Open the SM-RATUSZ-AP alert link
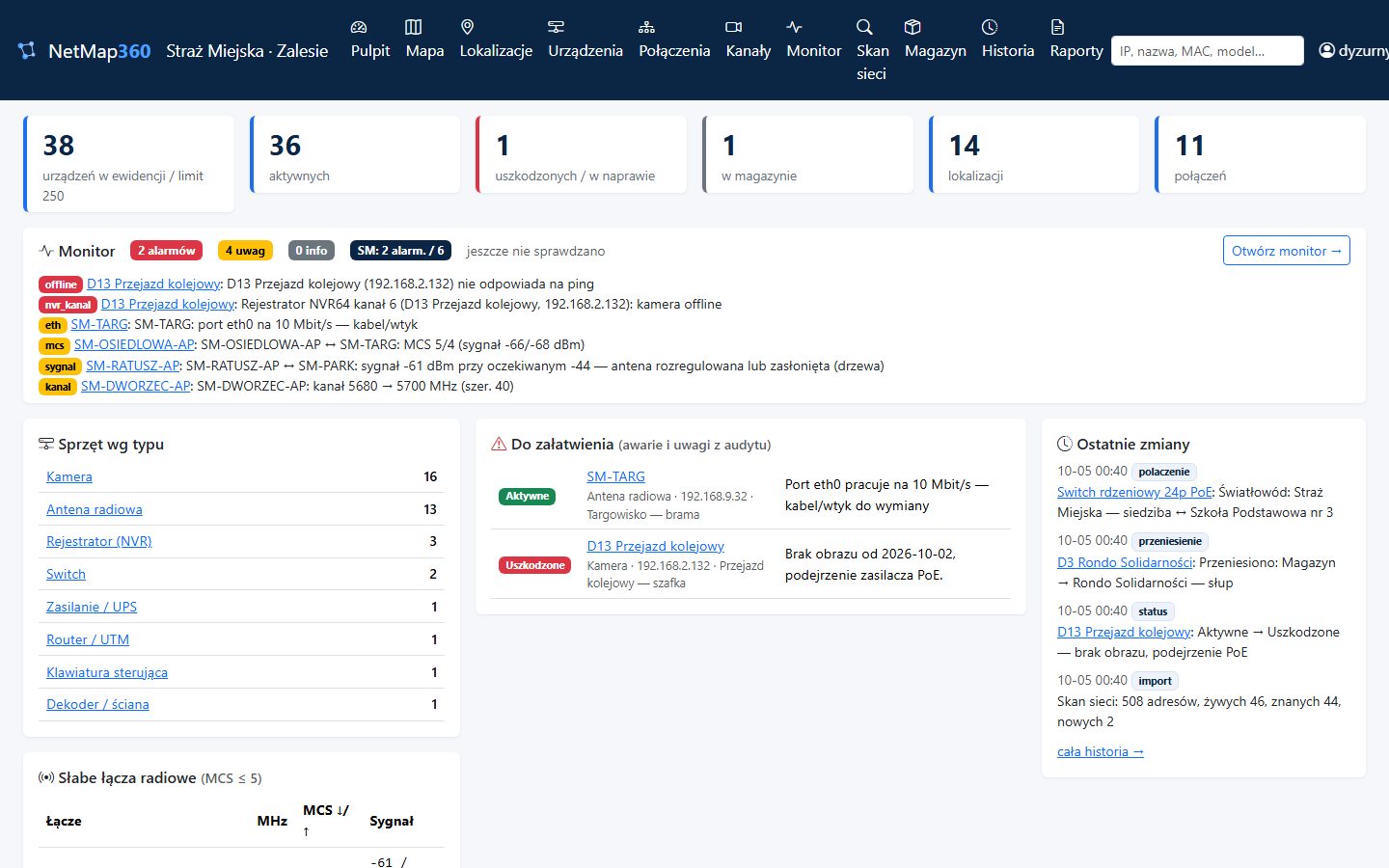Screen dimensions: 1389x868 (x=133, y=366)
